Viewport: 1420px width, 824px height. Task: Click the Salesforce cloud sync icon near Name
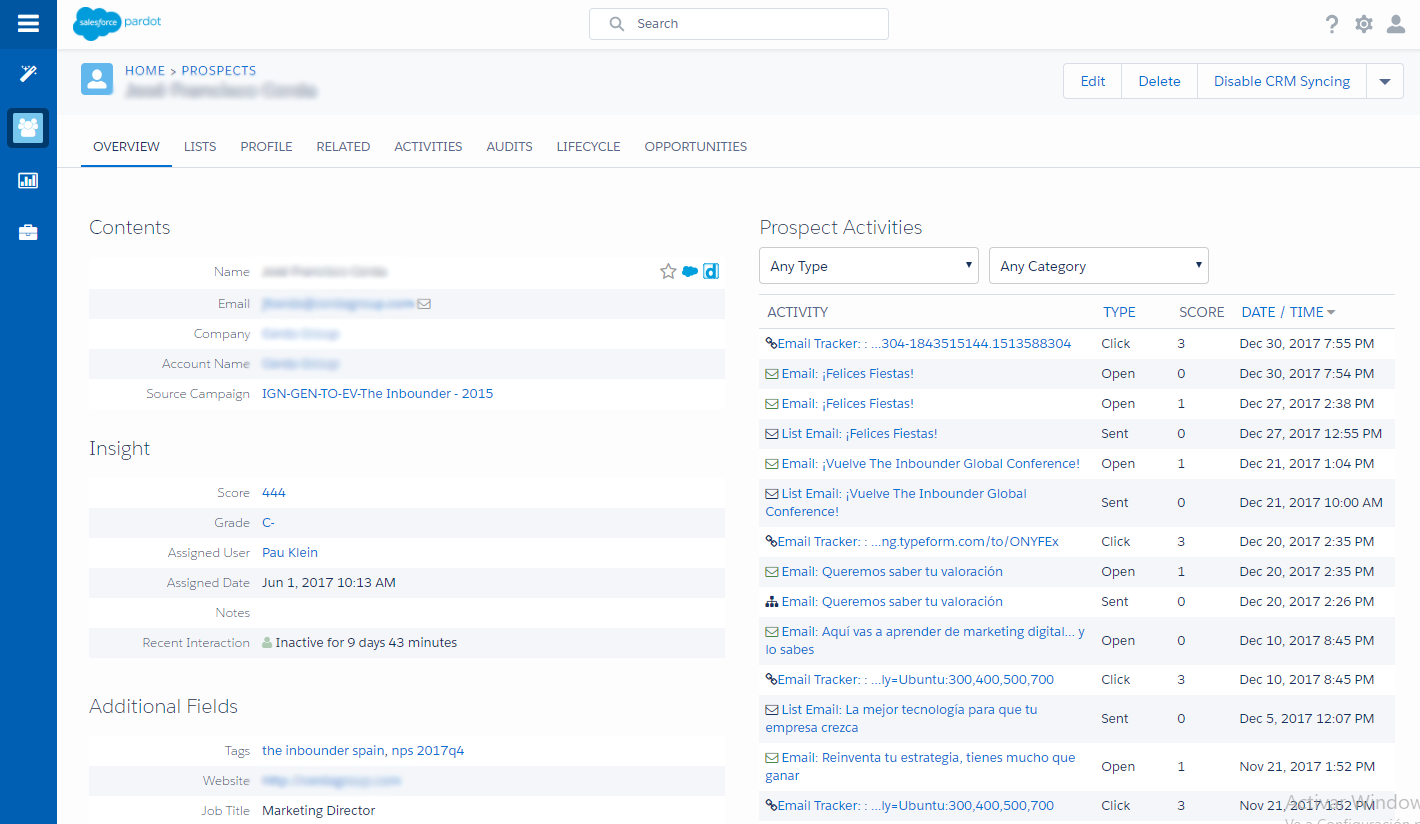689,271
